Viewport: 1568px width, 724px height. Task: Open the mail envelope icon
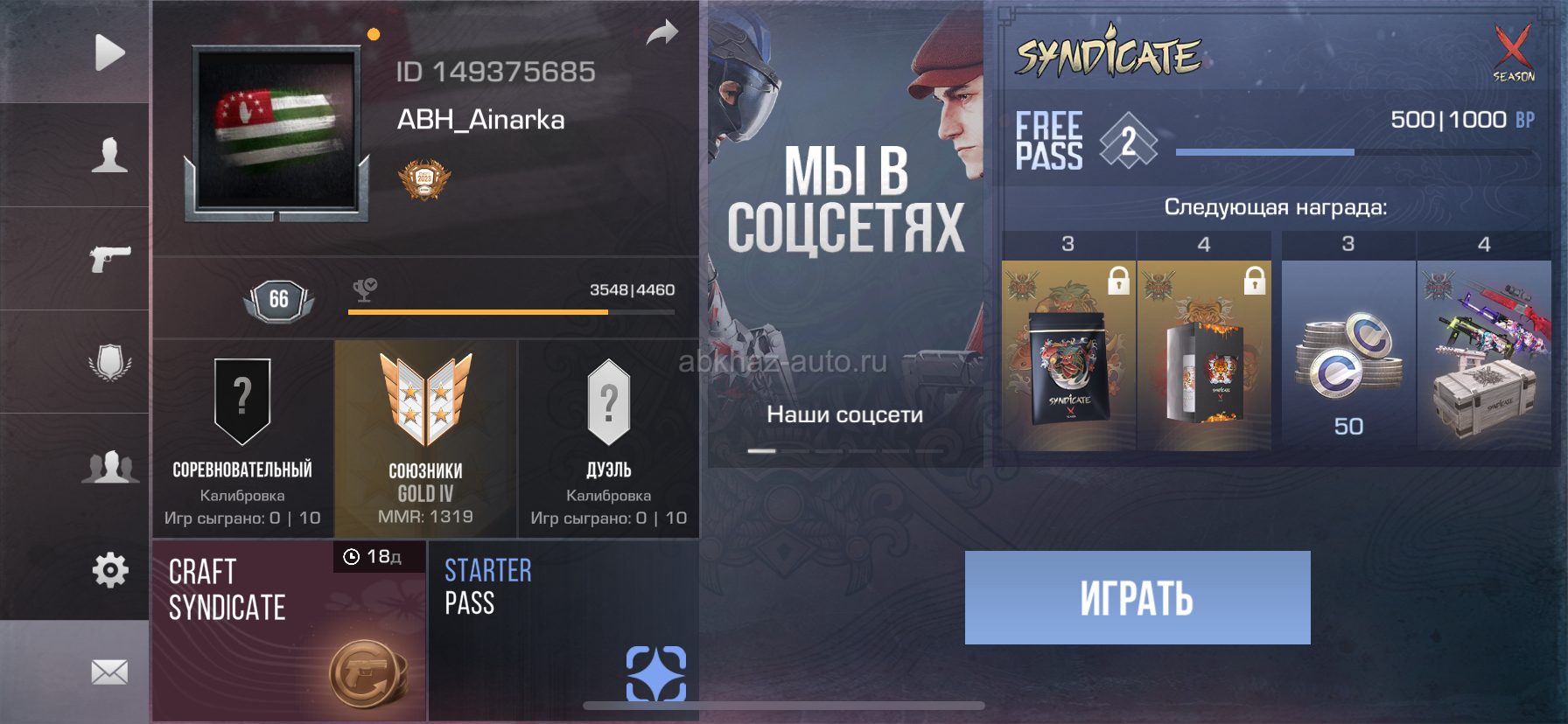(109, 672)
